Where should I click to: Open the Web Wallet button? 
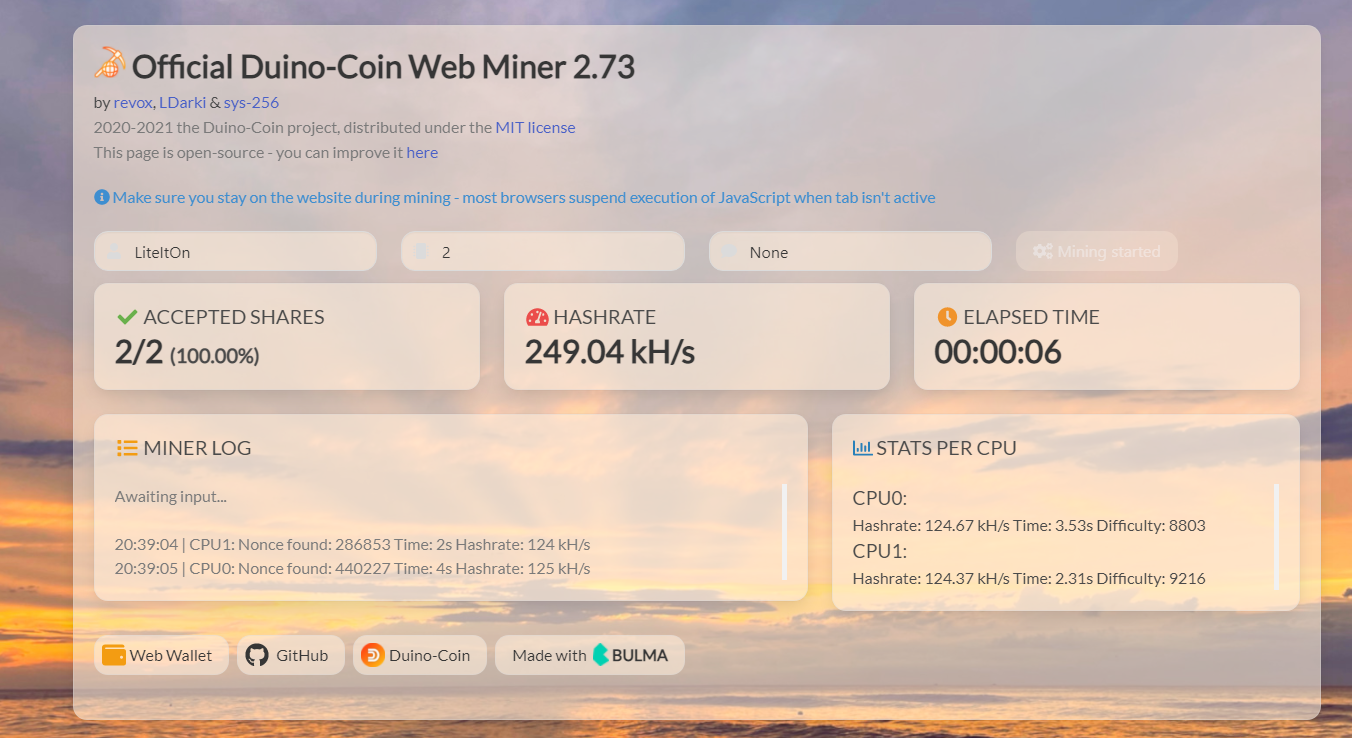pos(161,654)
